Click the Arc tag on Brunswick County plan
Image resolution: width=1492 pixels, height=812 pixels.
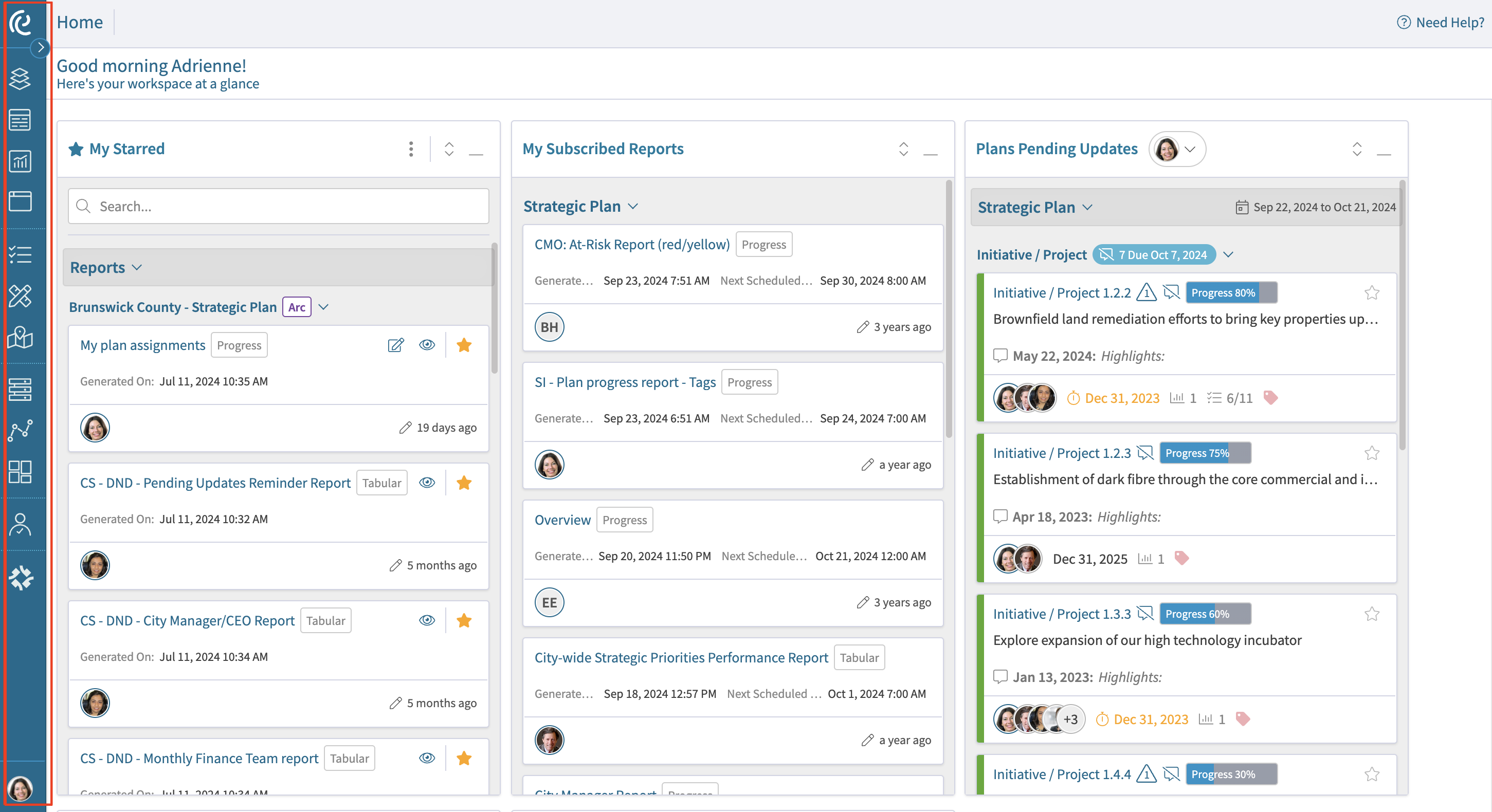point(297,307)
